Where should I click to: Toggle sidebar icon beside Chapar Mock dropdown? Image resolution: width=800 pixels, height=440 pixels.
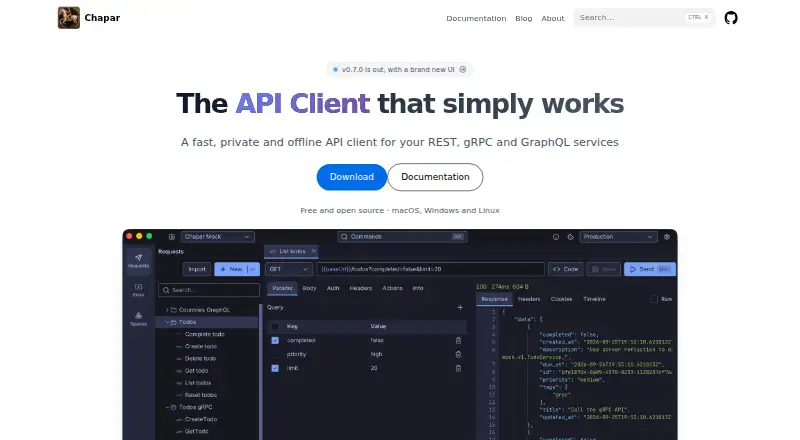[172, 237]
